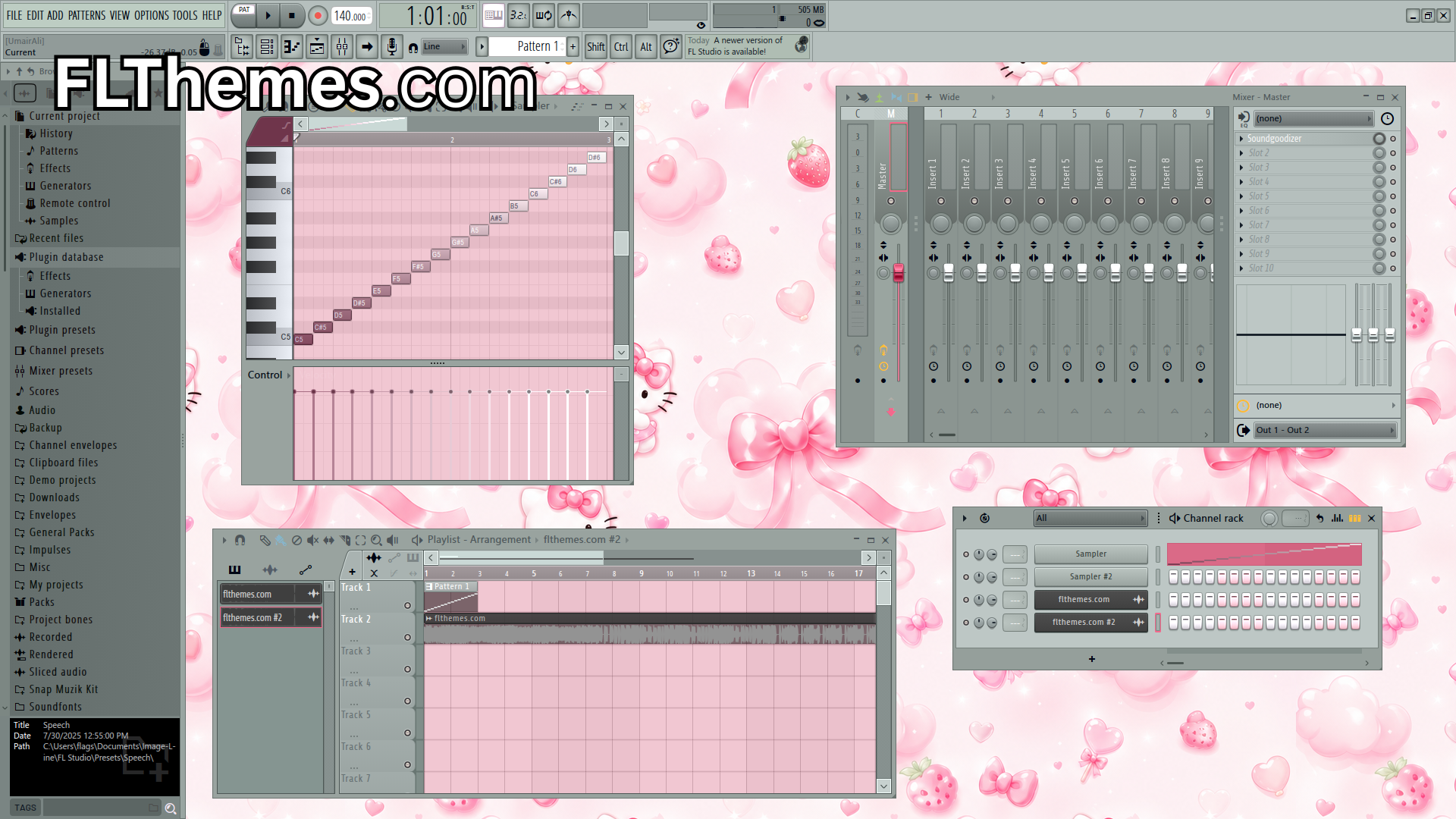Select the Playlist slip tool
This screenshot has width=1456, height=819.
(x=328, y=540)
